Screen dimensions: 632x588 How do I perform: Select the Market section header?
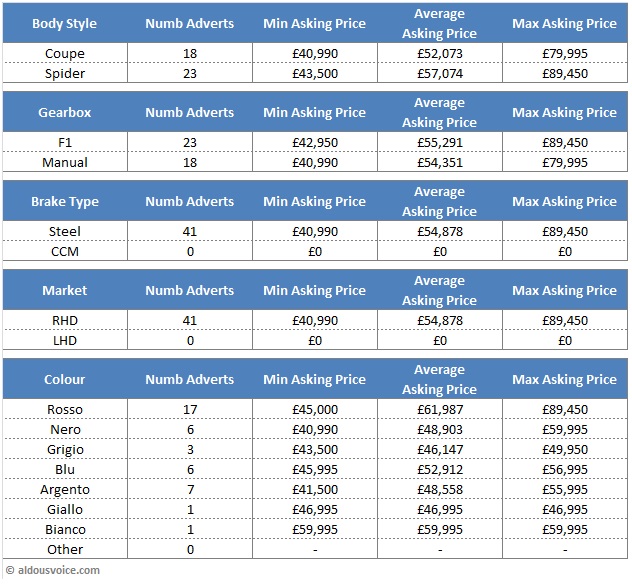(66, 290)
